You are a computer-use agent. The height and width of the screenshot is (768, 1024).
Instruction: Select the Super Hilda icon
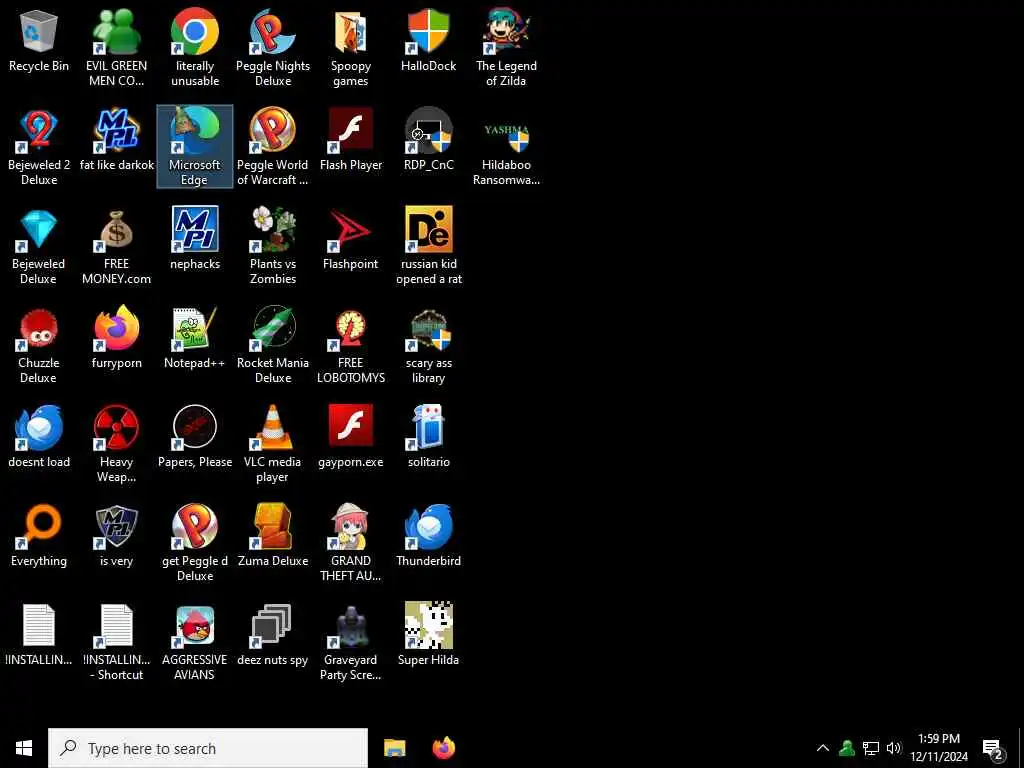click(x=428, y=626)
